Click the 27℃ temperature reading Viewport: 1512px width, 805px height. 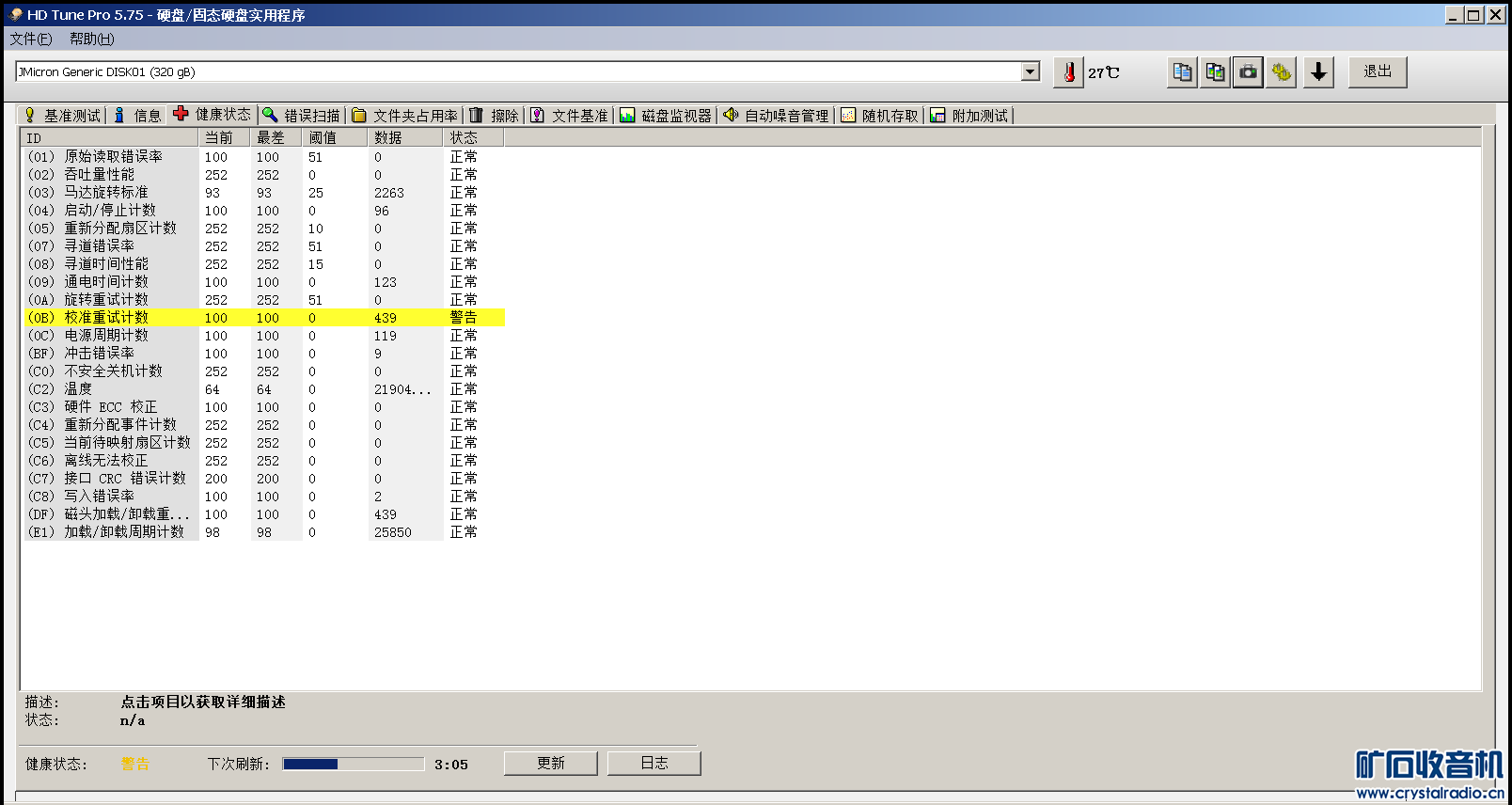tap(1104, 72)
